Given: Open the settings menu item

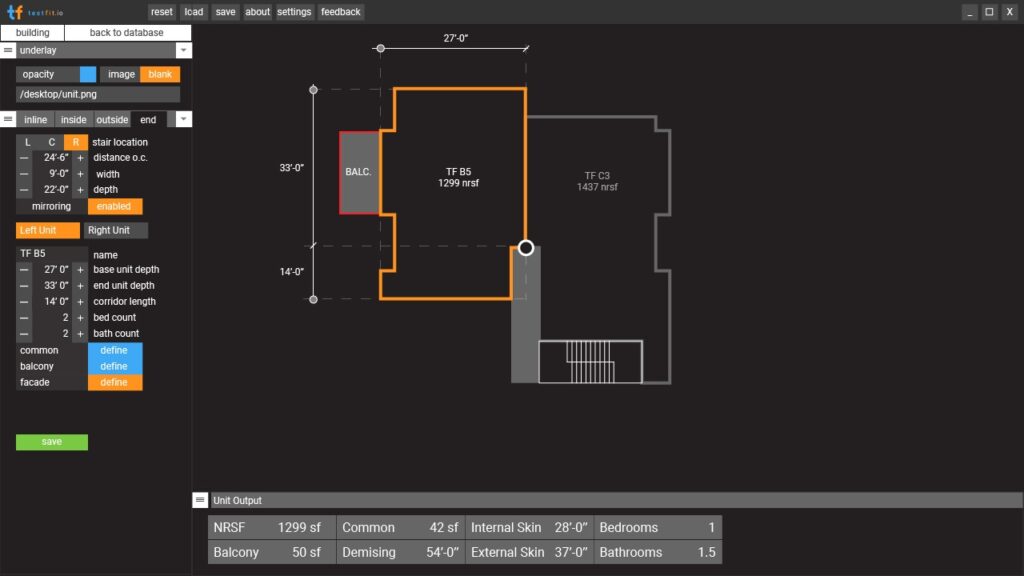Looking at the screenshot, I should (294, 11).
